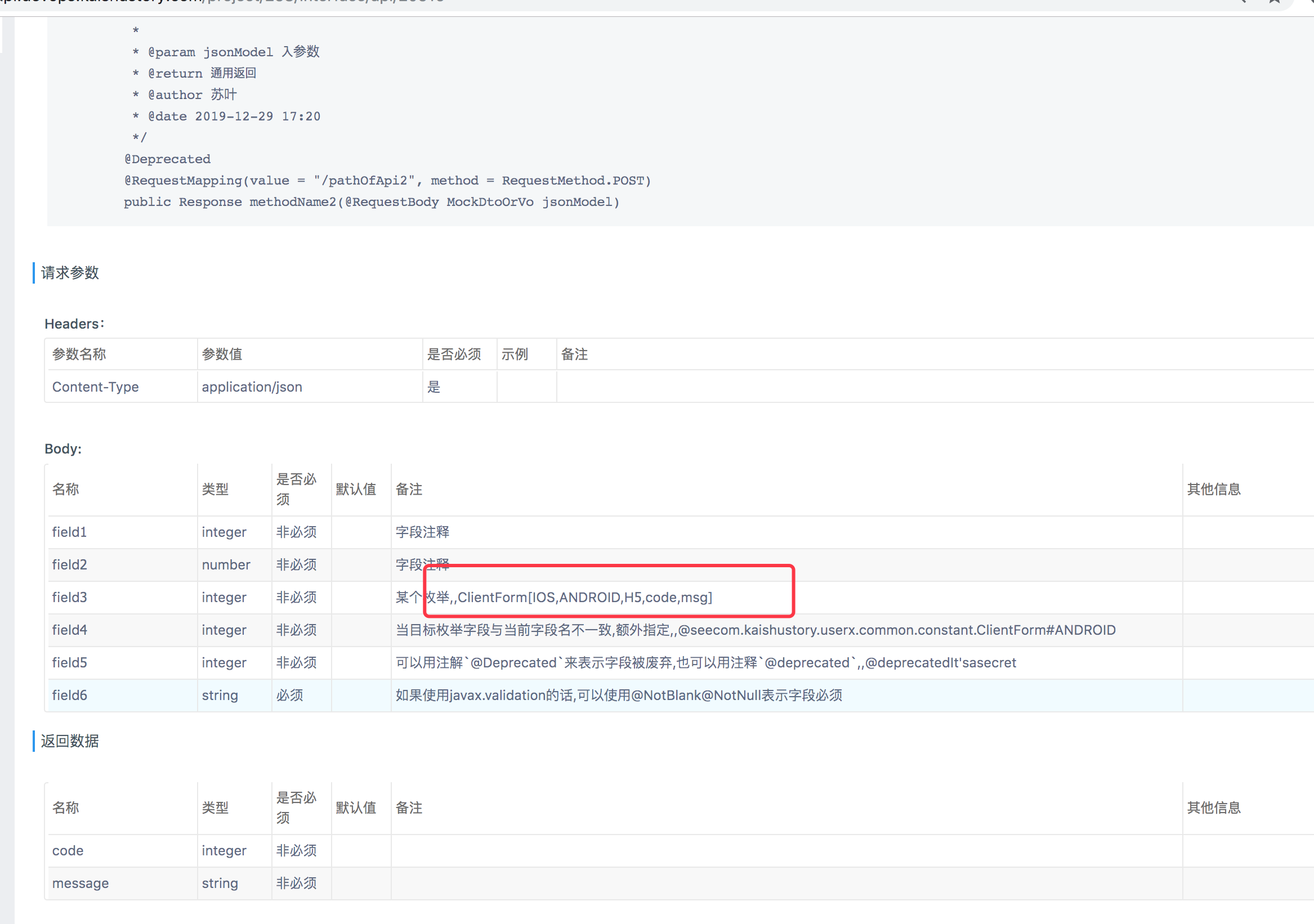
Task: Click the field5 name cell
Action: coord(69,662)
